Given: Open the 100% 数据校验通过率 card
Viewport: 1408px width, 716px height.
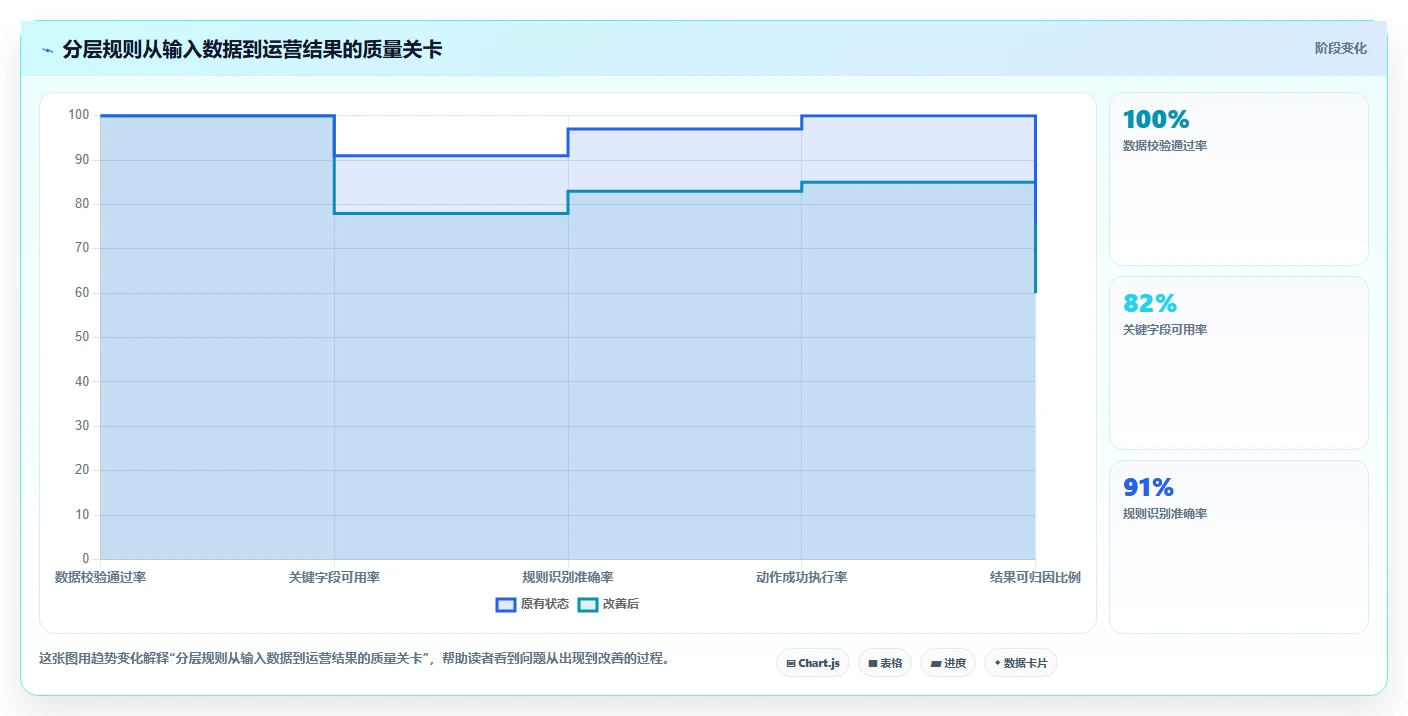Looking at the screenshot, I should (x=1238, y=179).
